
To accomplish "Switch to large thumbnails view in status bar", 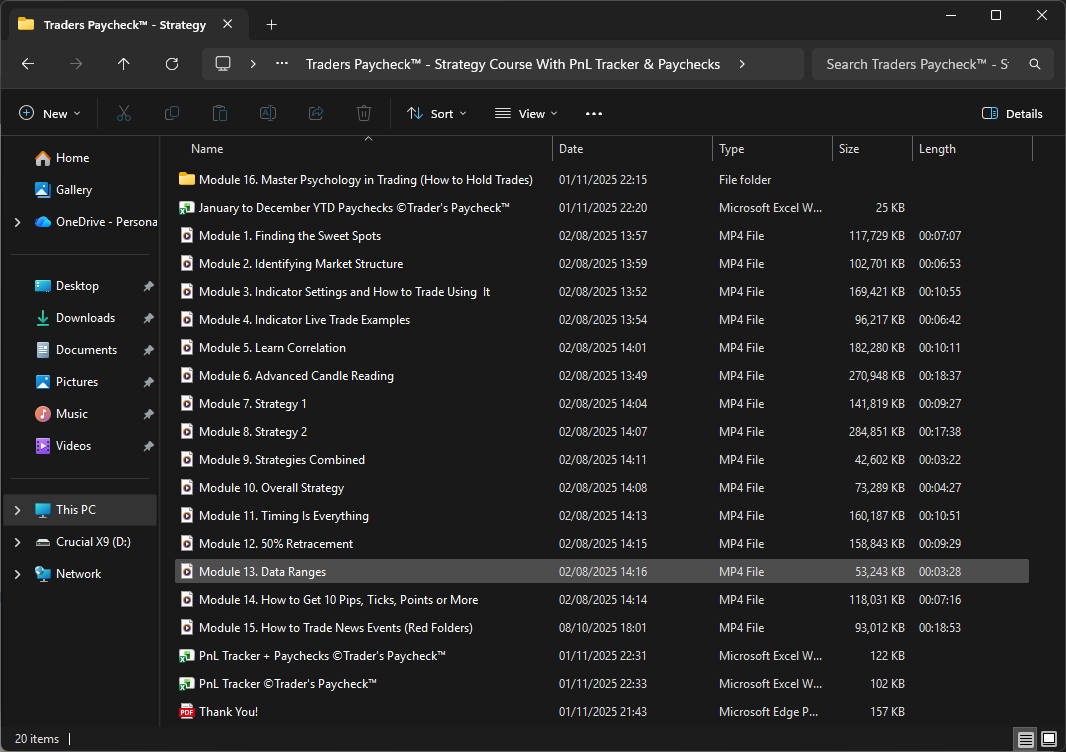I will pos(1048,739).
